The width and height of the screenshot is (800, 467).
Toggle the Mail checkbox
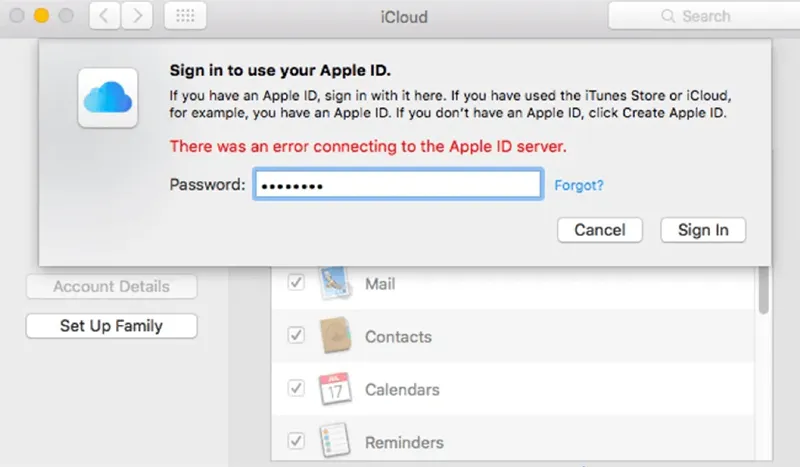tap(296, 282)
